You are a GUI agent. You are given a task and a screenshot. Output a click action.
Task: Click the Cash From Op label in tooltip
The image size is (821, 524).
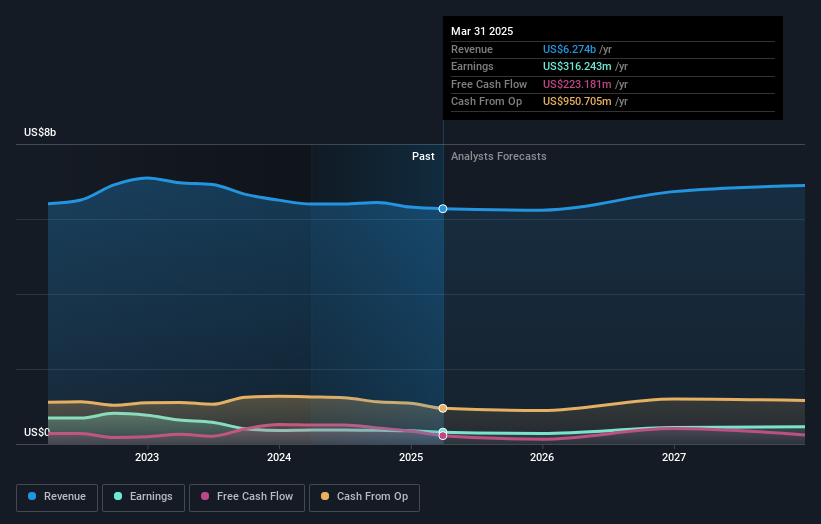click(486, 102)
